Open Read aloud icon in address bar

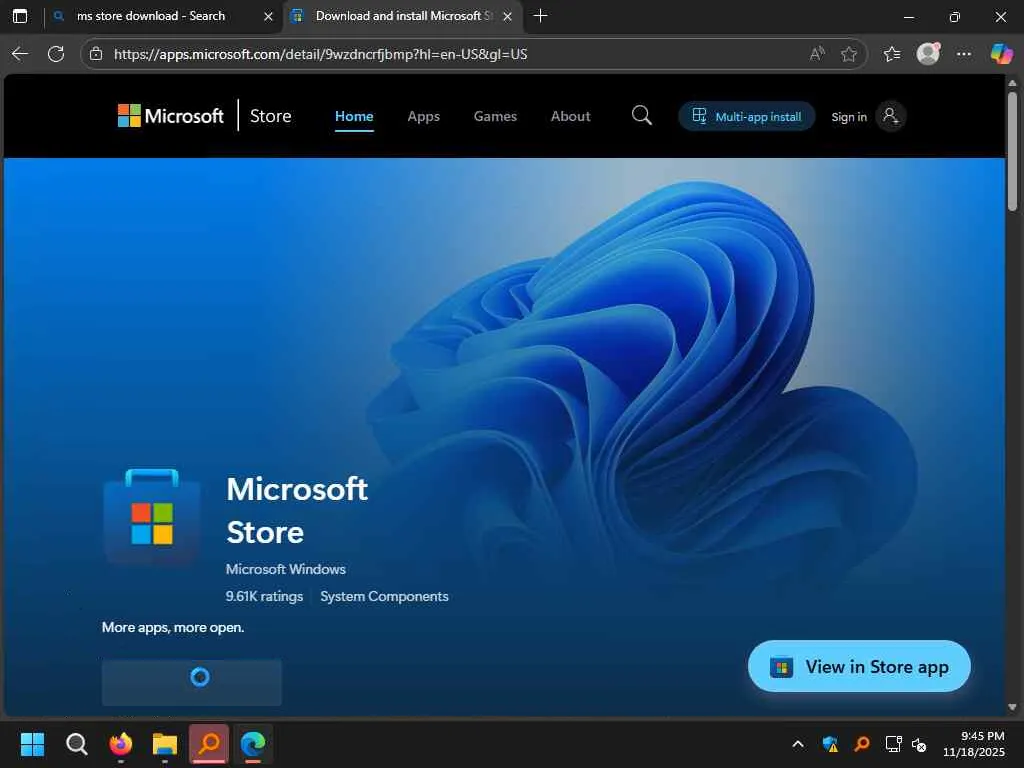(x=816, y=54)
